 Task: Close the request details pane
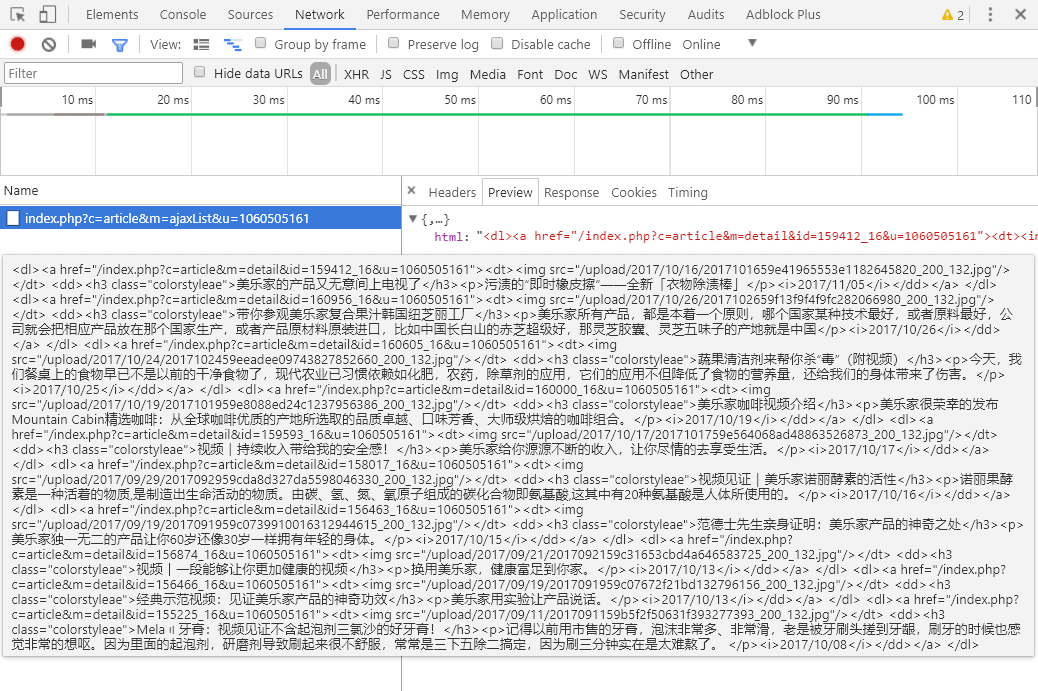[412, 191]
